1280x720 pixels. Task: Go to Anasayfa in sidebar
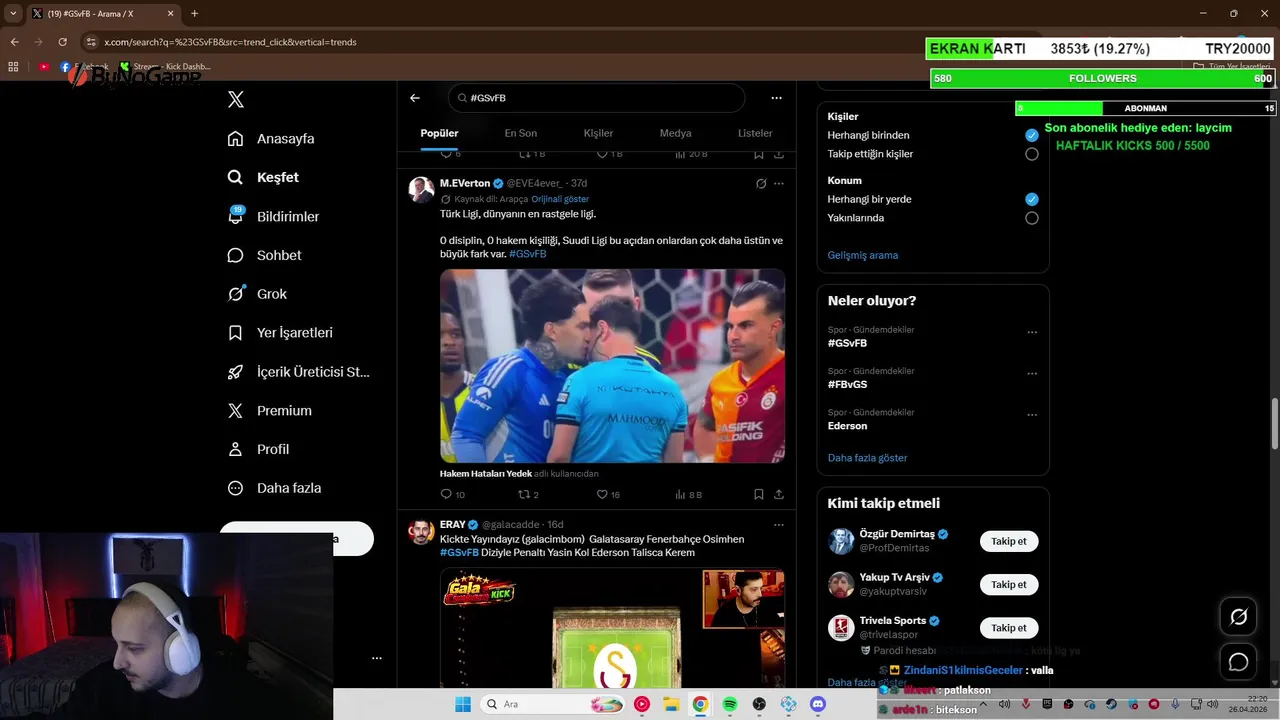pyautogui.click(x=271, y=138)
